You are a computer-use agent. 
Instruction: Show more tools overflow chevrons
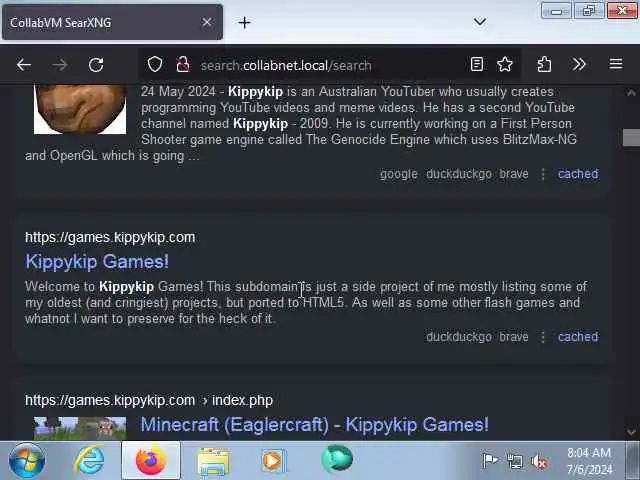click(579, 64)
